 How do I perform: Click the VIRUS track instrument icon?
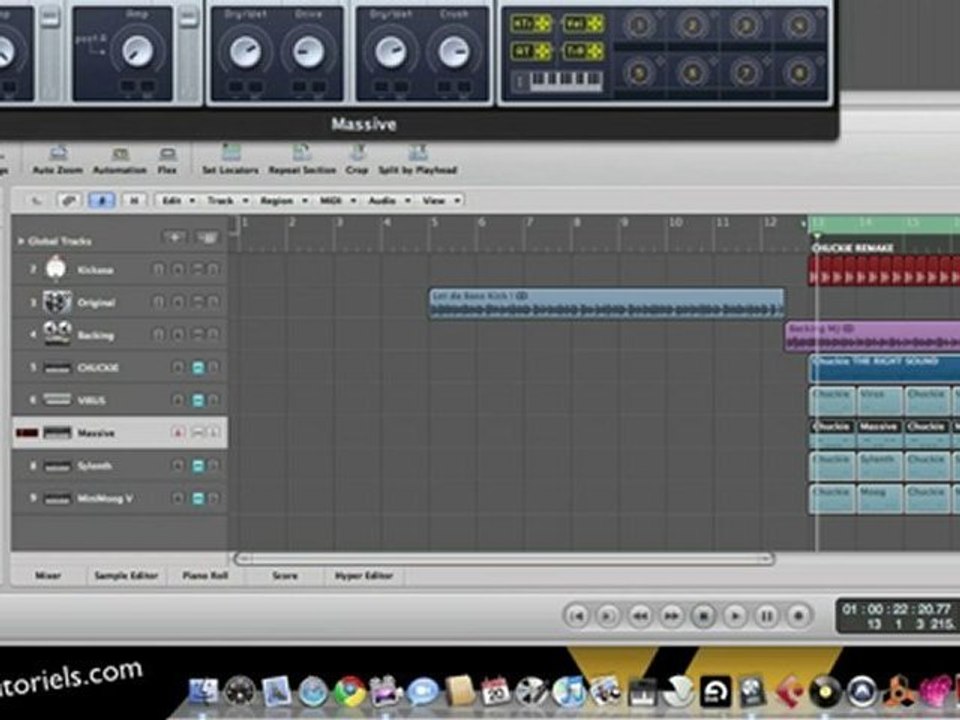57,400
